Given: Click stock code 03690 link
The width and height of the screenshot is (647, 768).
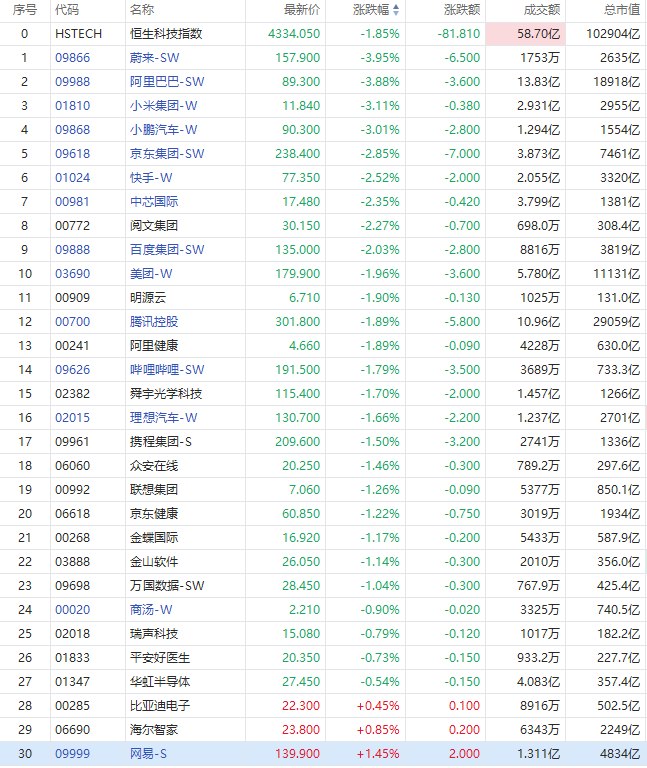Looking at the screenshot, I should pos(72,274).
